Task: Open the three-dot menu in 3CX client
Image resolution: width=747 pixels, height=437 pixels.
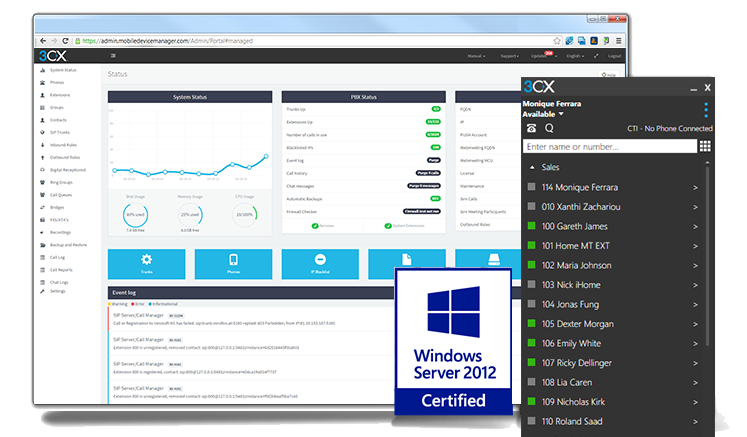Action: pyautogui.click(x=706, y=109)
